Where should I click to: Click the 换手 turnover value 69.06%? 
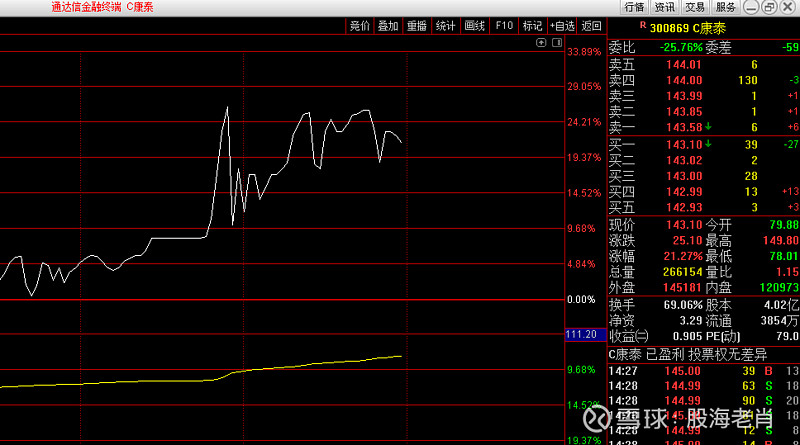pyautogui.click(x=683, y=306)
